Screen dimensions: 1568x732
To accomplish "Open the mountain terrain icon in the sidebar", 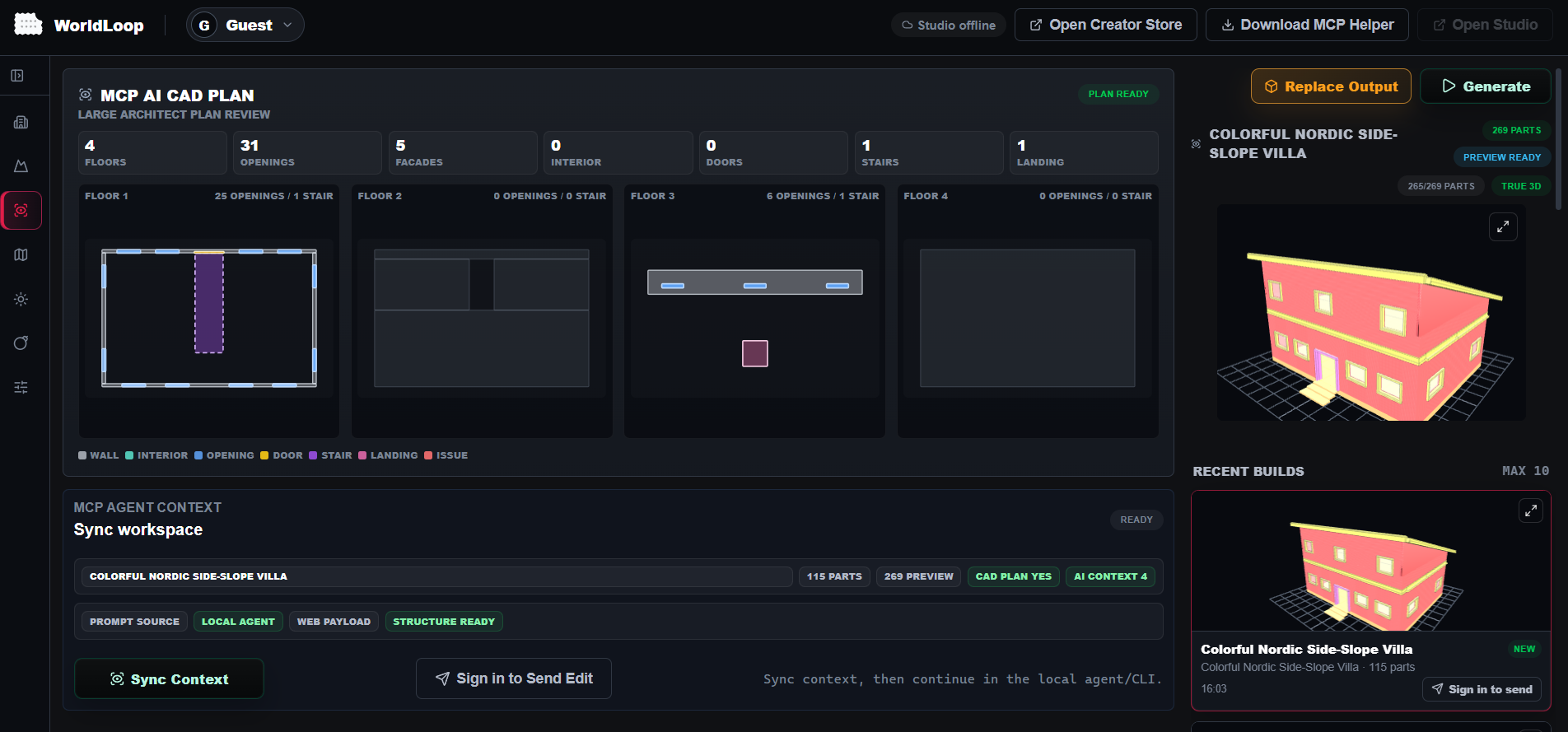I will click(x=21, y=166).
